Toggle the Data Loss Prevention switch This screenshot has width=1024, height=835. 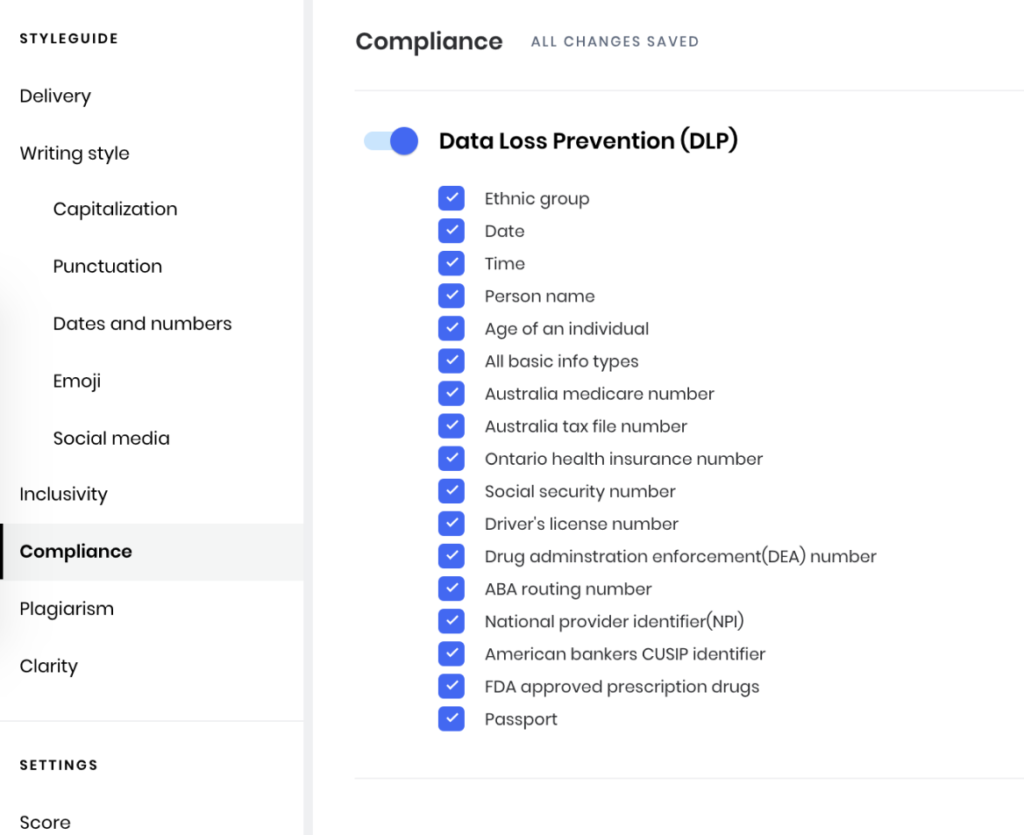391,141
